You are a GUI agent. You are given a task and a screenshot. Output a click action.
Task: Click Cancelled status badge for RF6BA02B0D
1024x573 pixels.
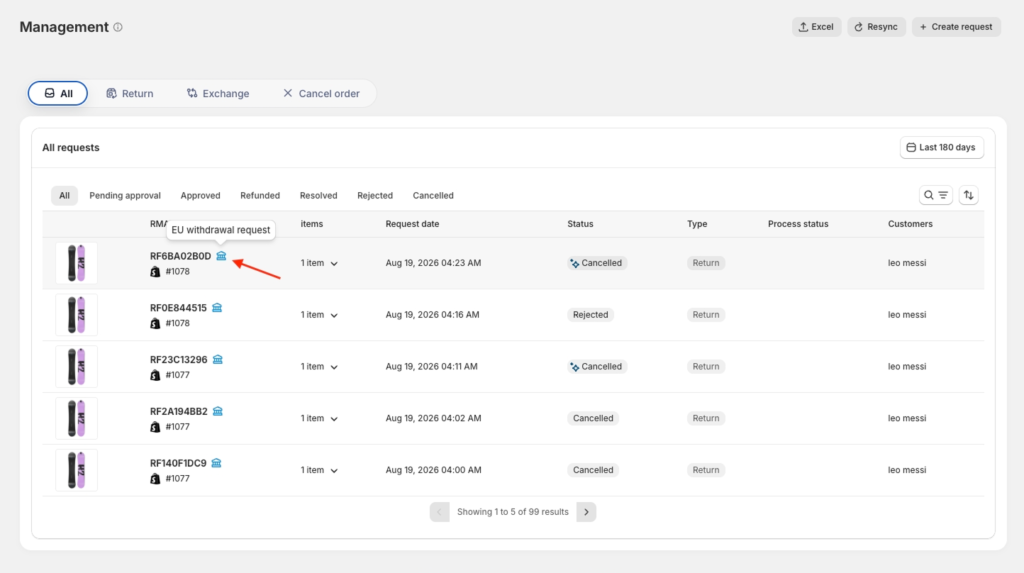coord(597,263)
